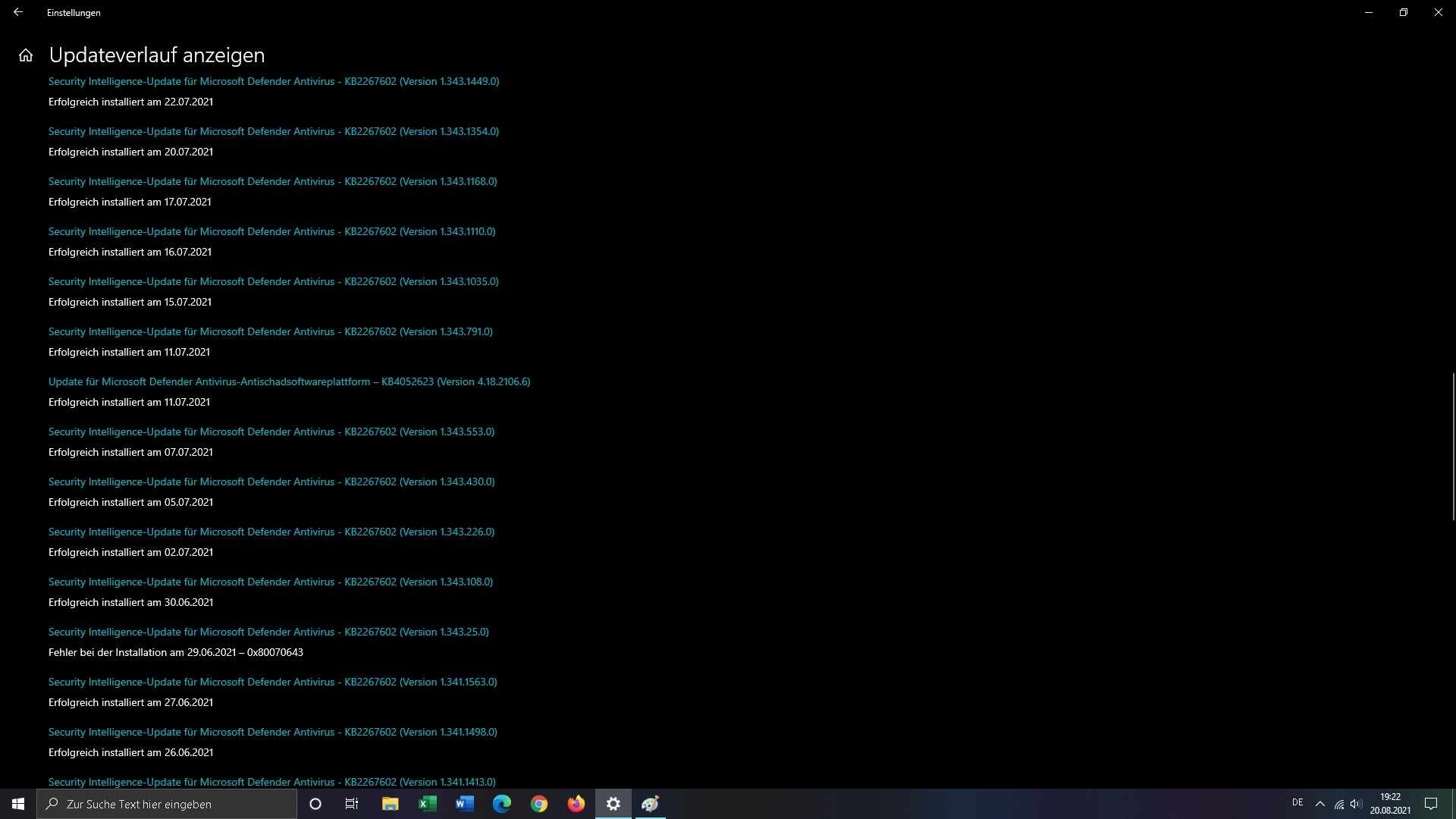Click the Show desktop sliver in the taskbar
Image resolution: width=1456 pixels, height=819 pixels.
[1453, 804]
